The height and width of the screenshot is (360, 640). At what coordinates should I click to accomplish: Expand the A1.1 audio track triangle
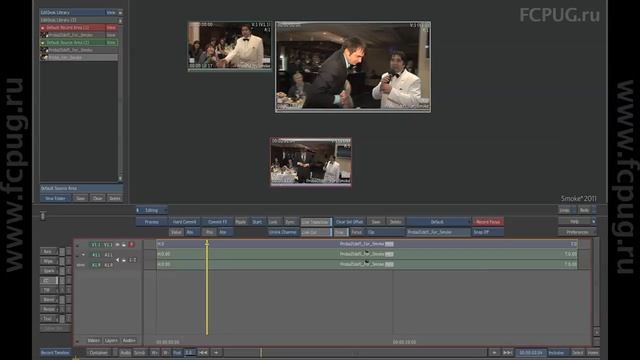click(83, 255)
